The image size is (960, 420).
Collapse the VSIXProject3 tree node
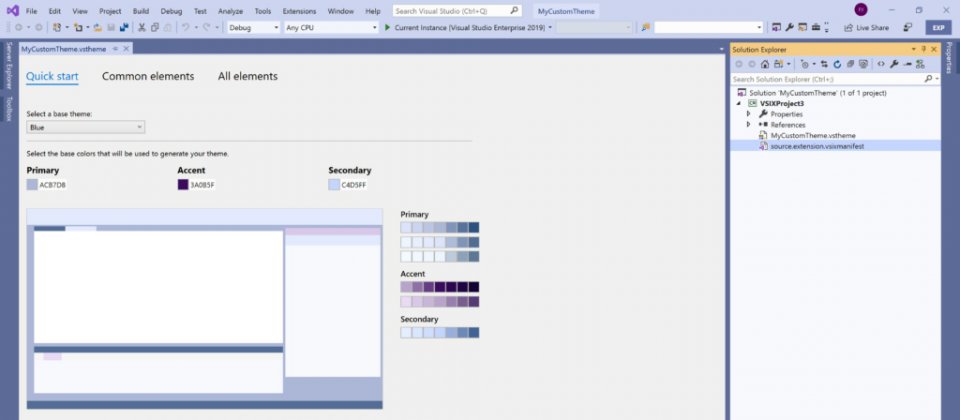pyautogui.click(x=739, y=103)
